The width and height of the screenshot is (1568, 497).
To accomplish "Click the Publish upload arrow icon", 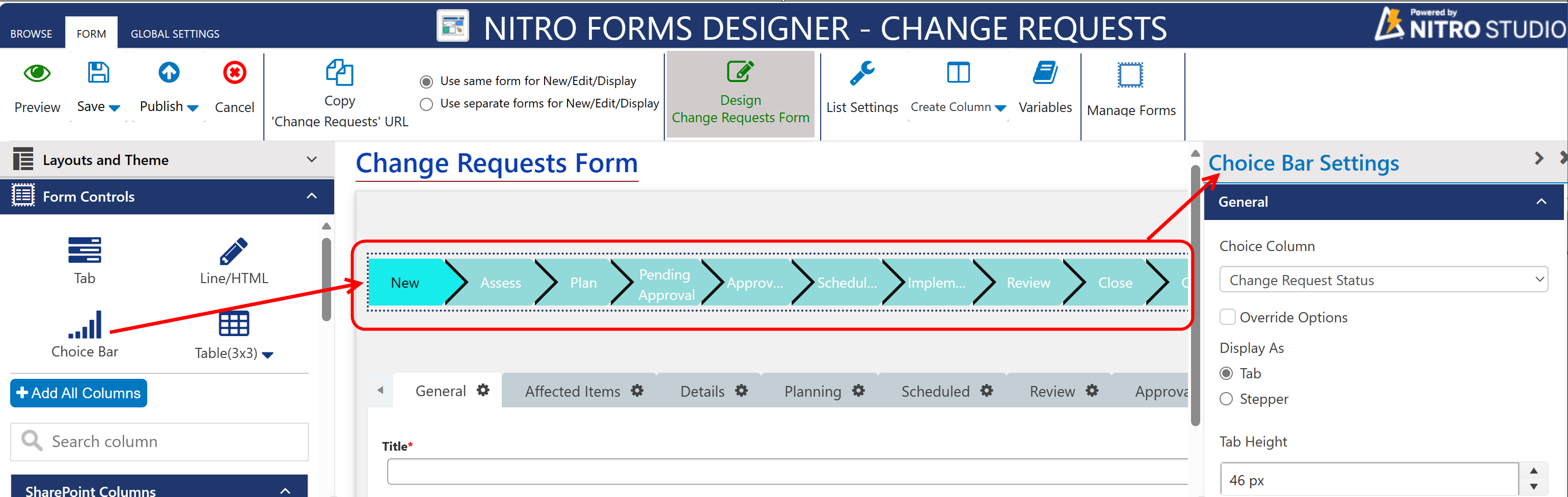I will coord(169,72).
